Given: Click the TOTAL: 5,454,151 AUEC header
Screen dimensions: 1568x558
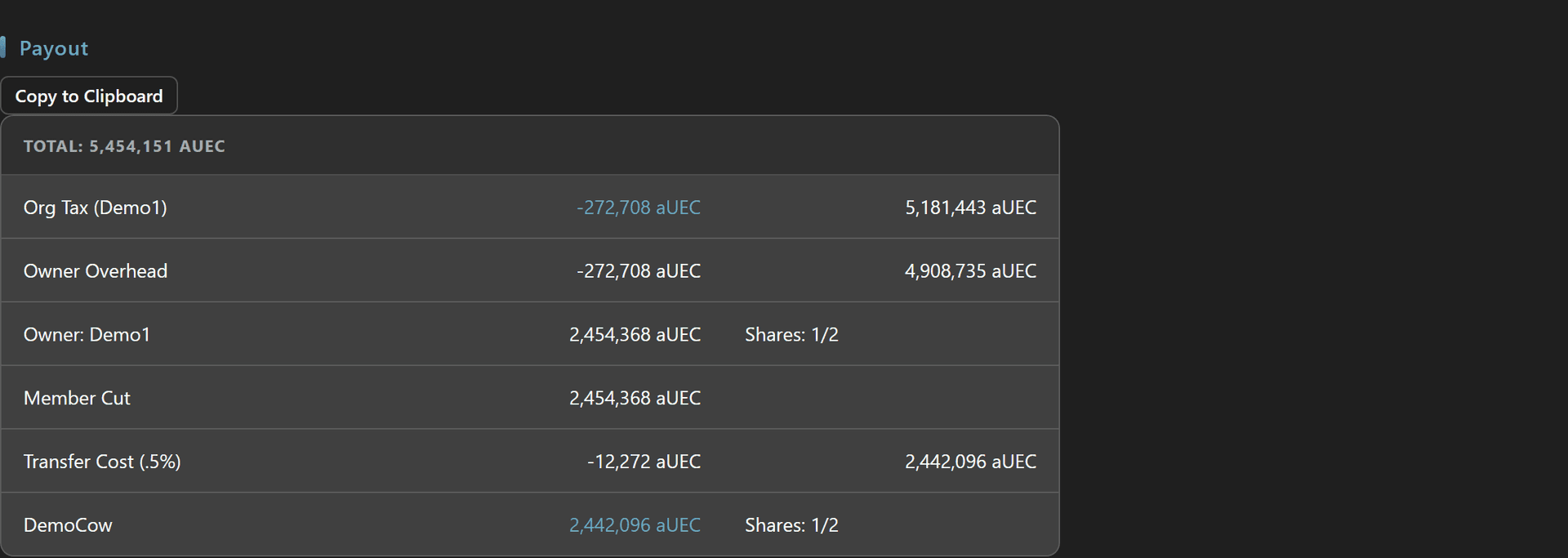Looking at the screenshot, I should click(x=124, y=146).
